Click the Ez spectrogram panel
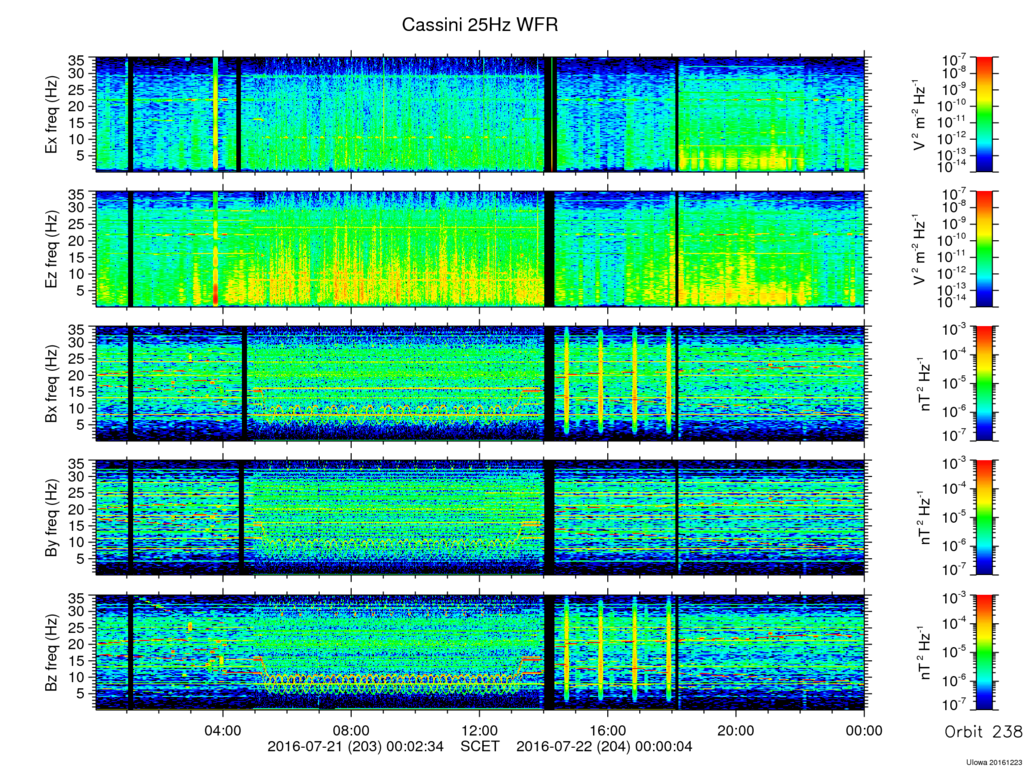The height and width of the screenshot is (767, 1024). (x=480, y=249)
